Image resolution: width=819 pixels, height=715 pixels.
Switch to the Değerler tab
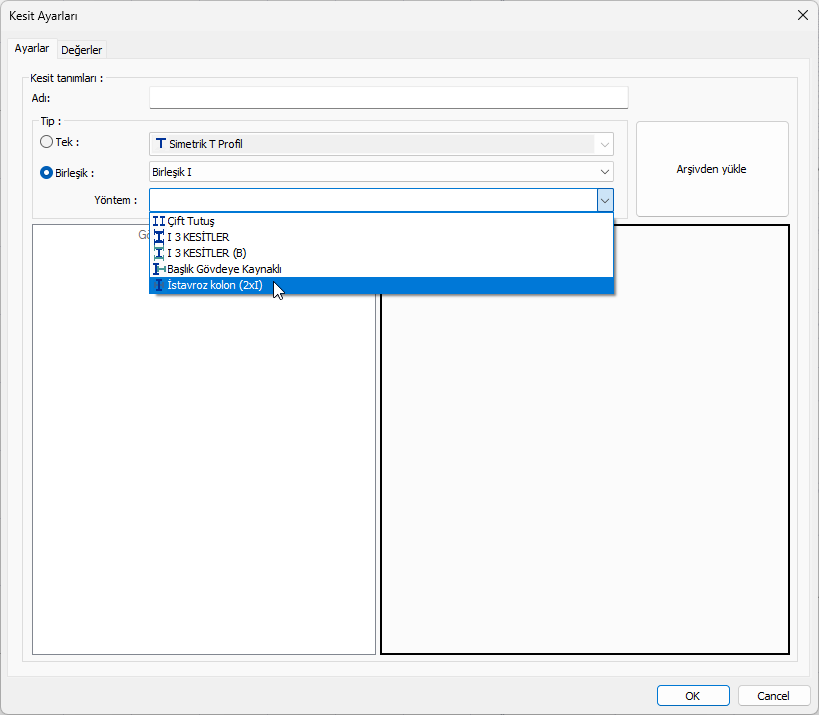coord(82,50)
